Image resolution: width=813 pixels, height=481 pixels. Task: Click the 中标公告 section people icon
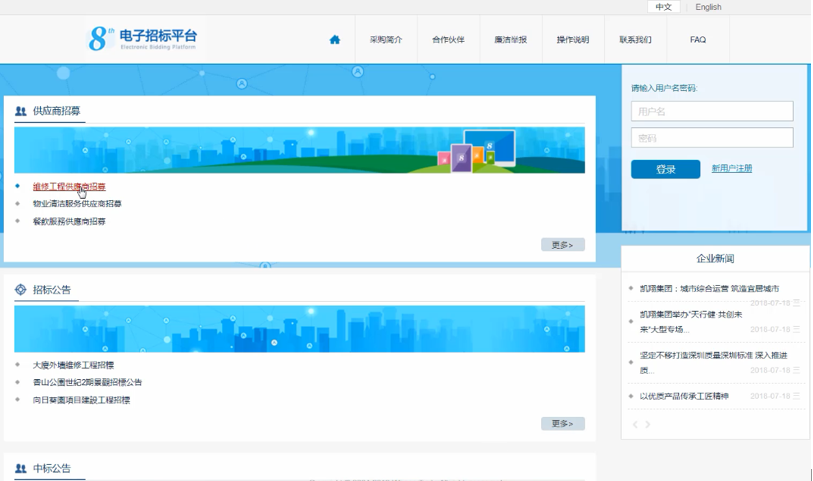(x=20, y=468)
